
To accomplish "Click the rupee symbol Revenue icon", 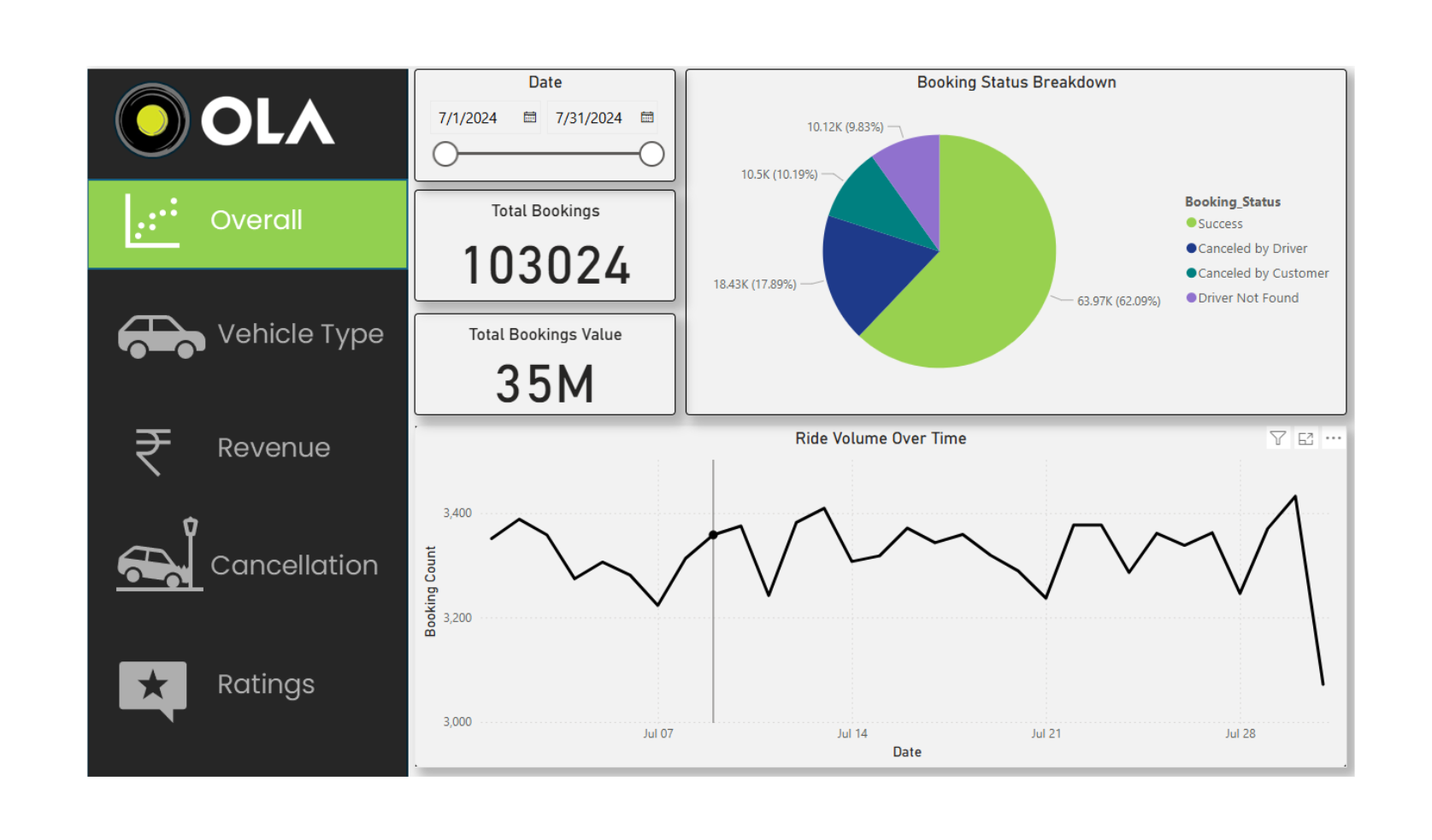I will tap(153, 450).
